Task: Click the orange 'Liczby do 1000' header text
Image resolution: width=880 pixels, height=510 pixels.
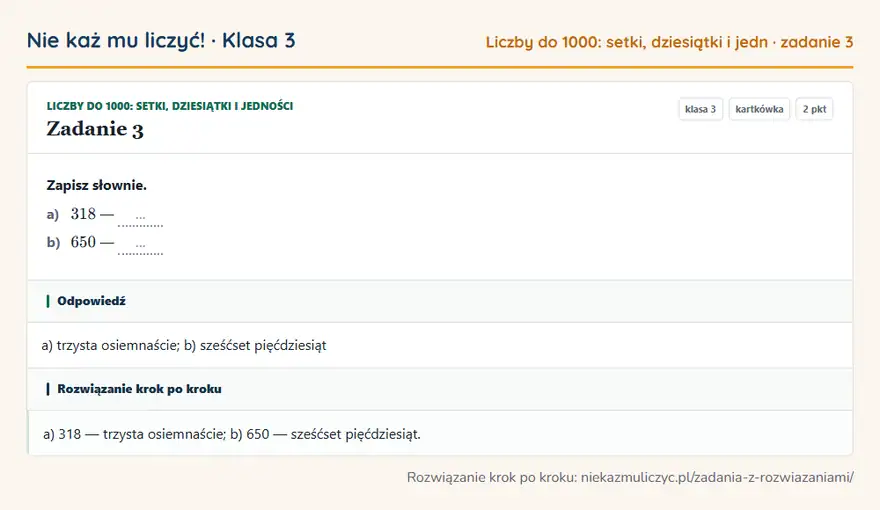Action: (669, 42)
